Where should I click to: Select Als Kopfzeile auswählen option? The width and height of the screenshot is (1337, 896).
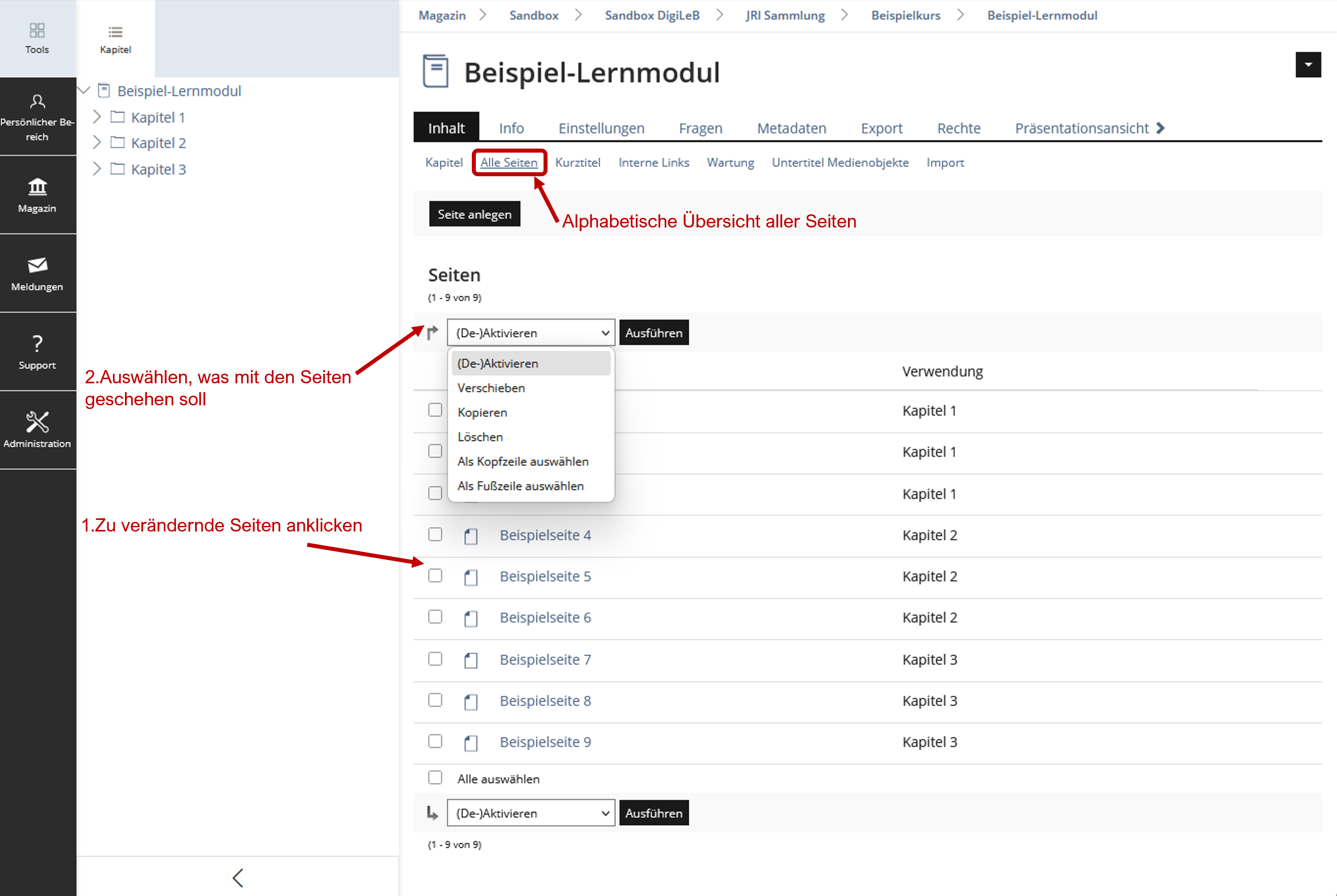523,462
